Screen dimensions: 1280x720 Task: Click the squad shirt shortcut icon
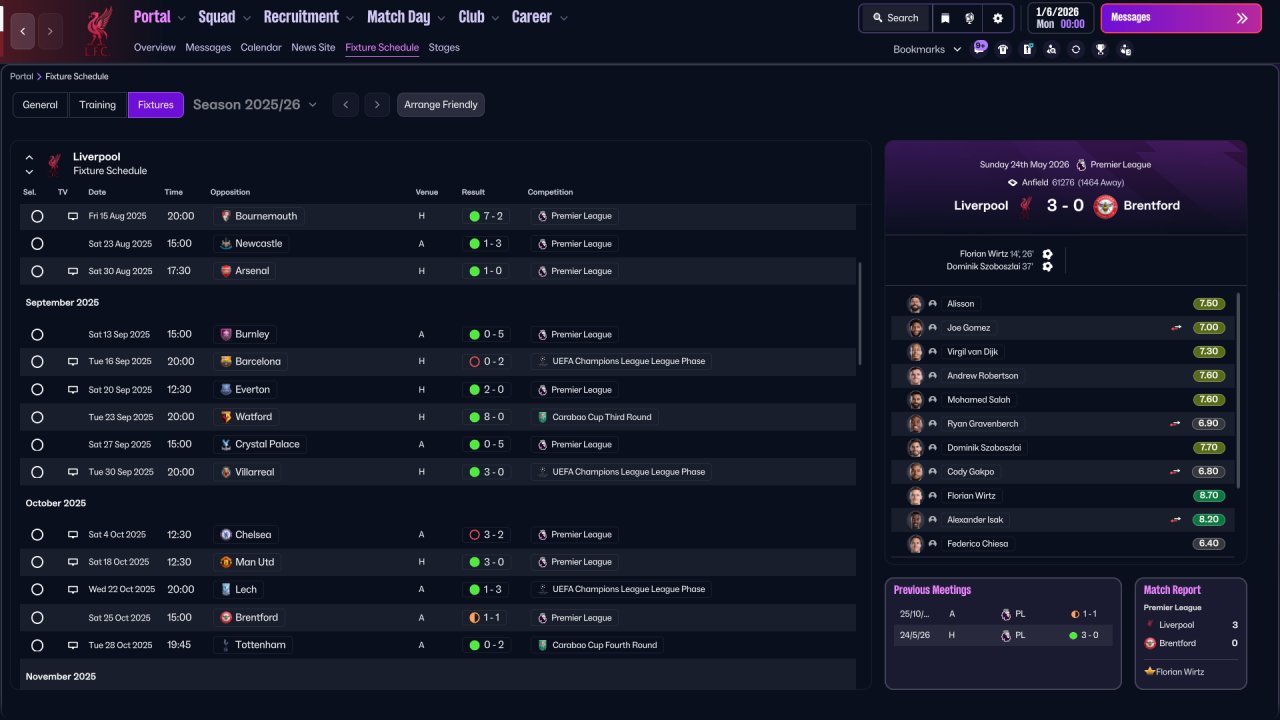1003,49
